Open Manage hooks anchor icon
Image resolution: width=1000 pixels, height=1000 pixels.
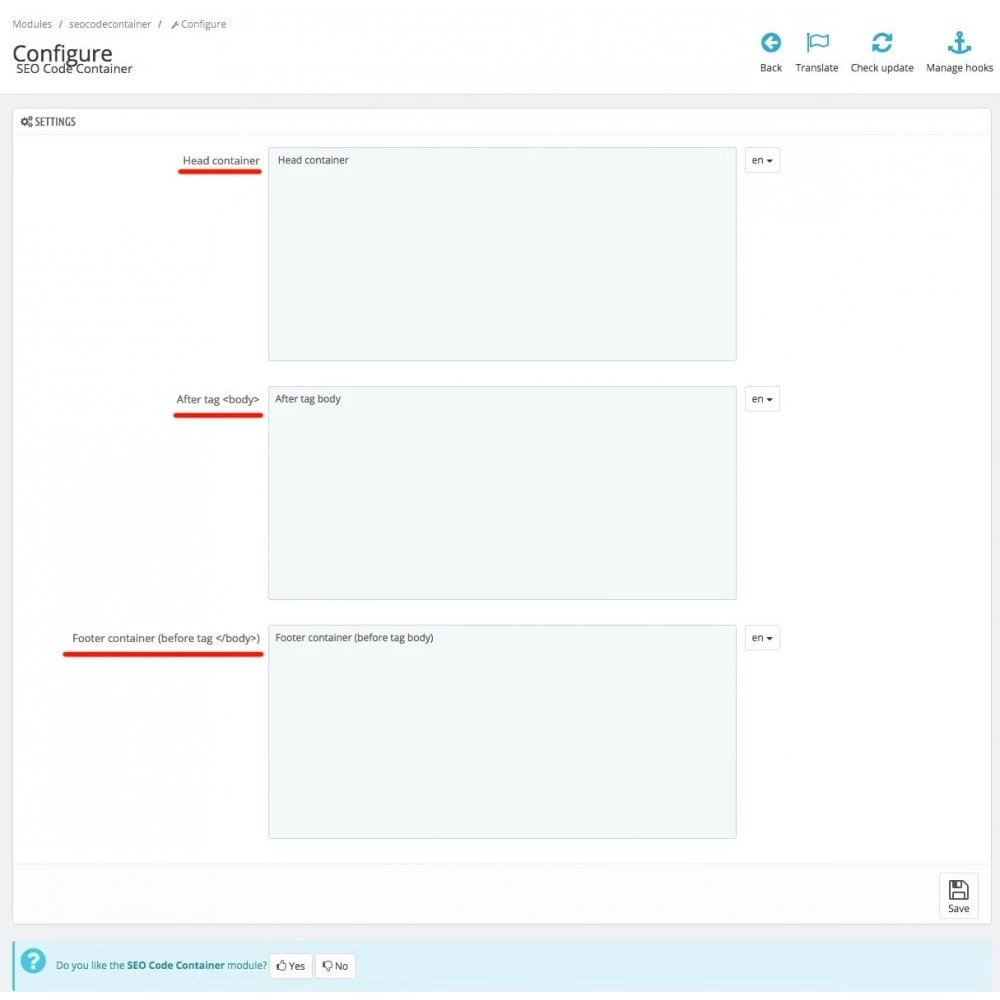[959, 43]
